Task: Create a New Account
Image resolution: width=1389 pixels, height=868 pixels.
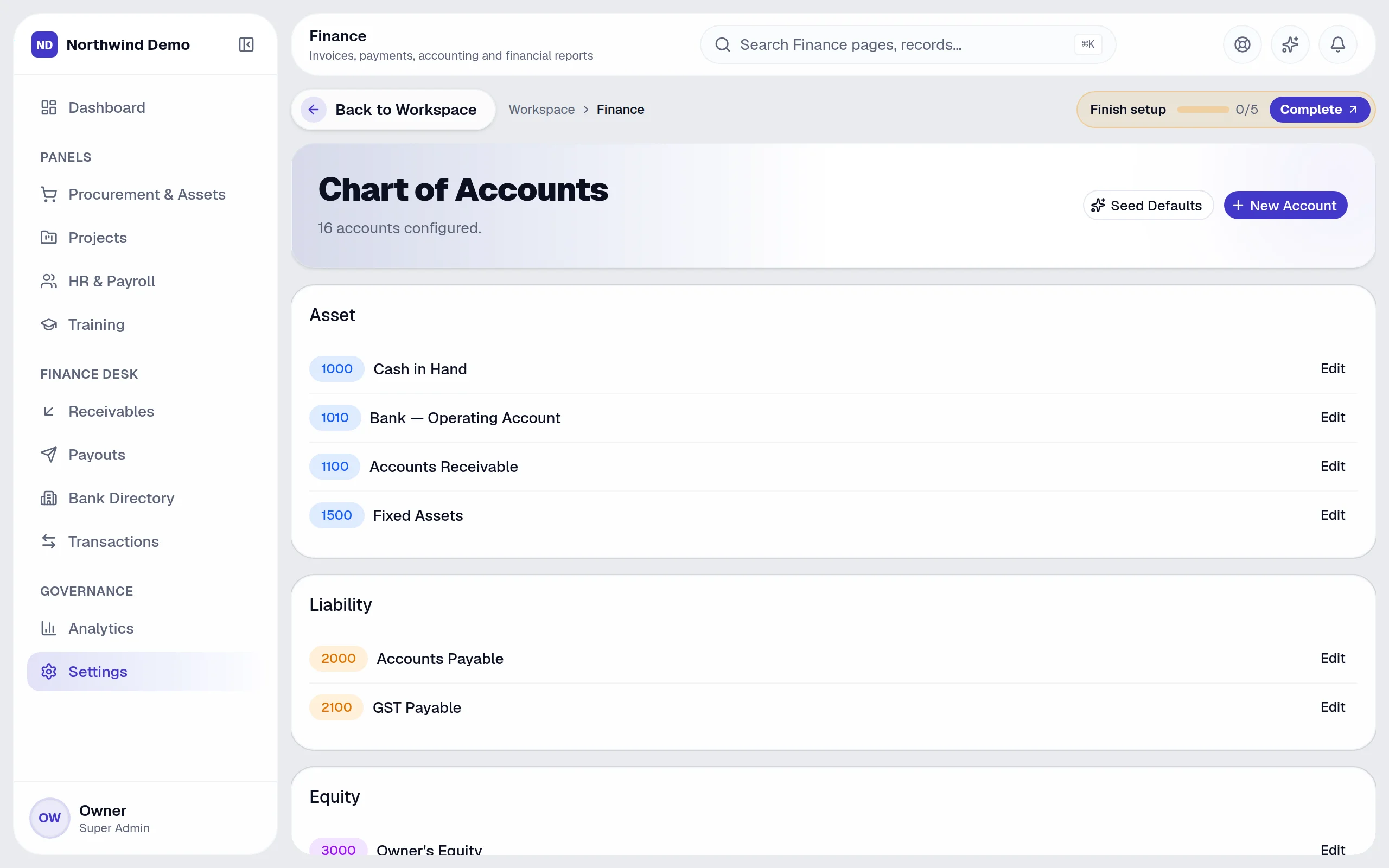Action: (x=1285, y=206)
